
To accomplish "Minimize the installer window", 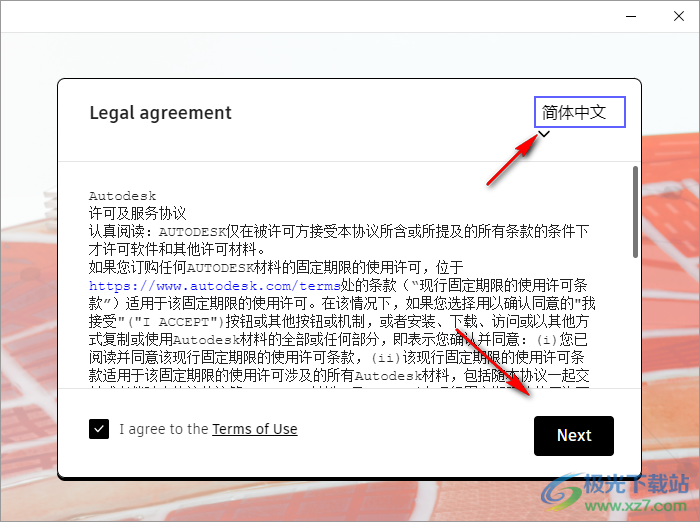I will tap(631, 17).
